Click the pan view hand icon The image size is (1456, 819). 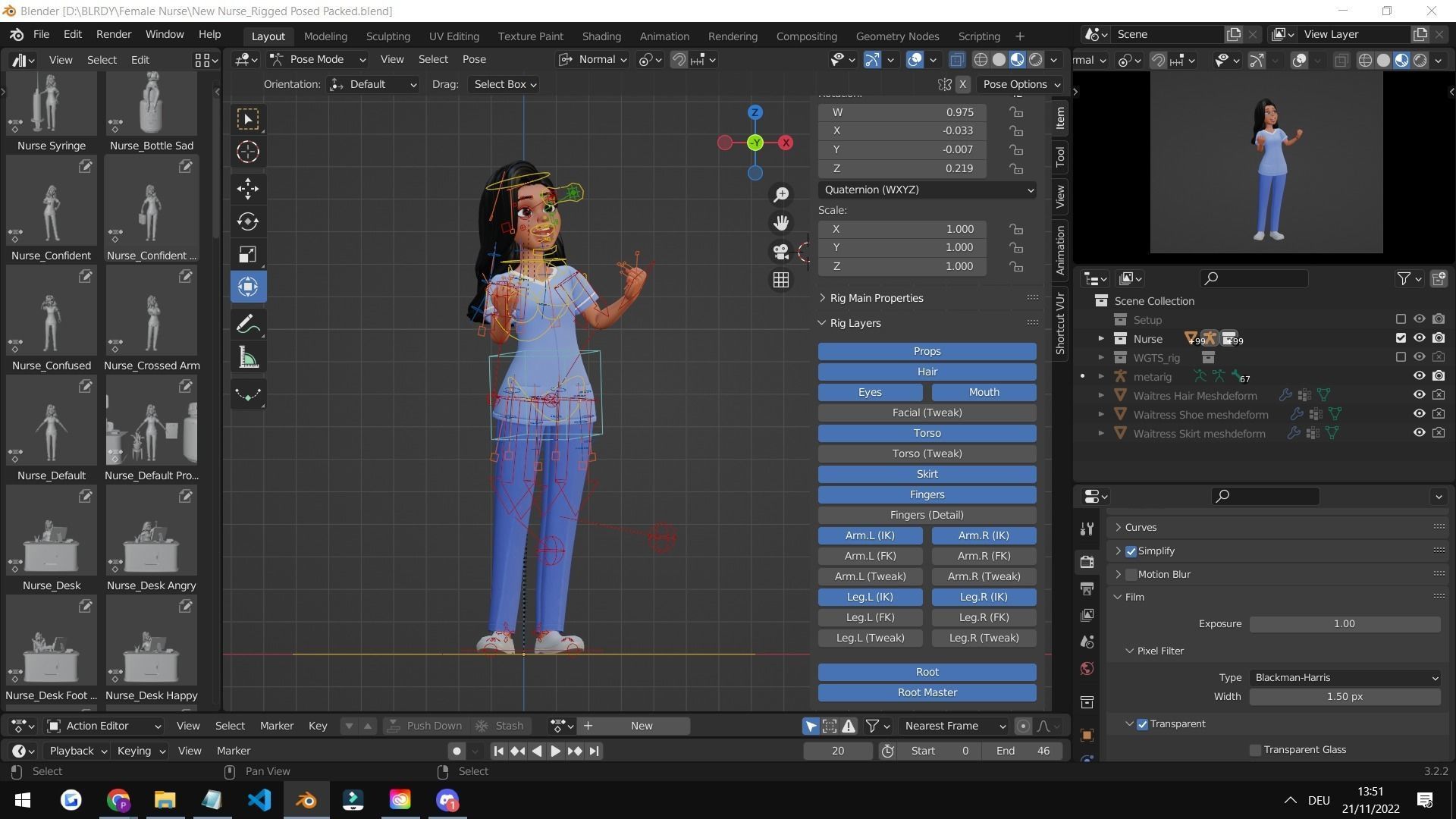780,223
